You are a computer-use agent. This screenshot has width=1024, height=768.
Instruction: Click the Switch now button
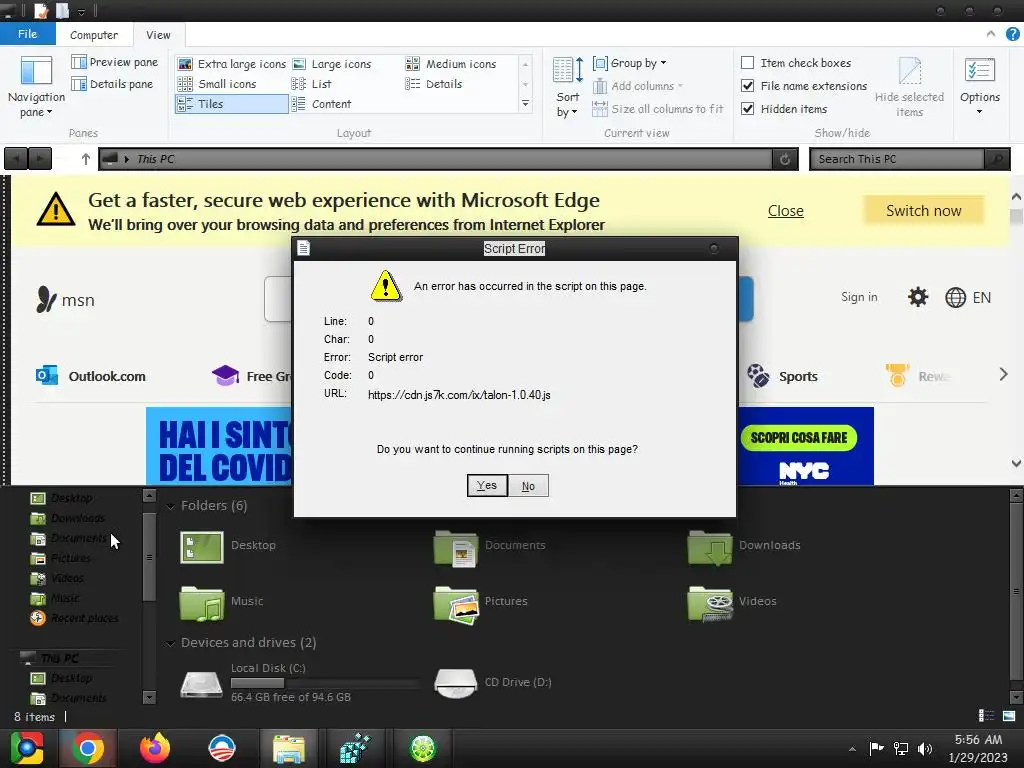pos(923,210)
